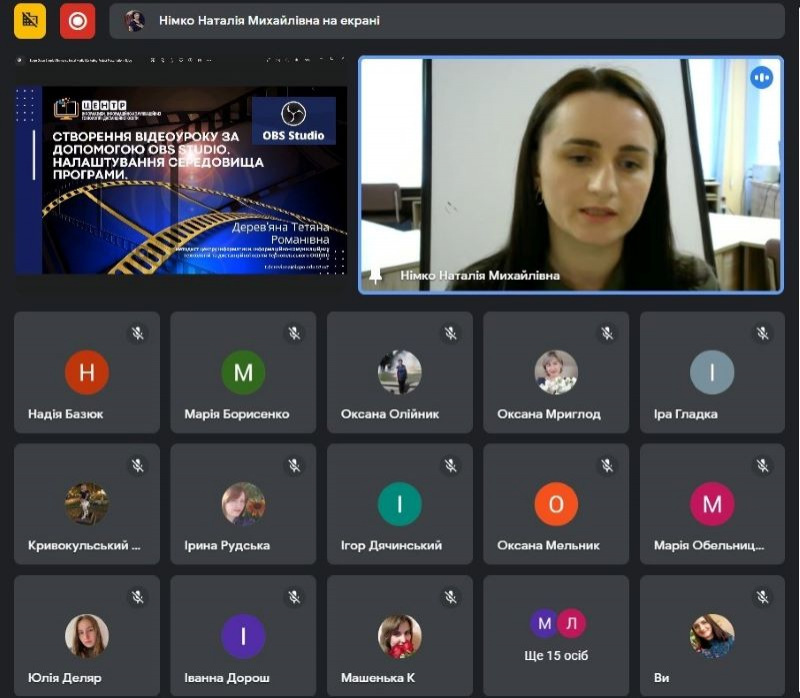Click muted mic icon on Іванна Дорош's tile
Image resolution: width=800 pixels, height=698 pixels.
(294, 597)
